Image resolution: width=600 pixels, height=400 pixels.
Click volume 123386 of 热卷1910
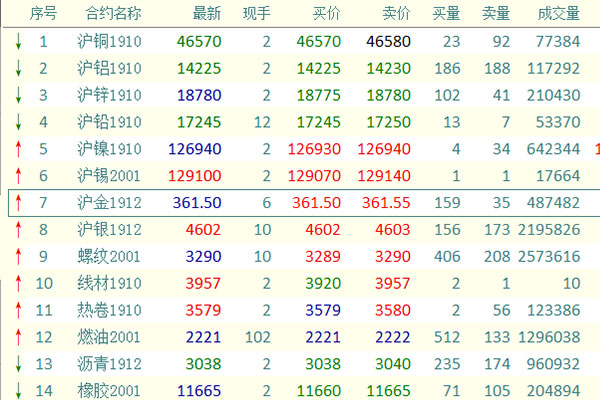click(554, 310)
